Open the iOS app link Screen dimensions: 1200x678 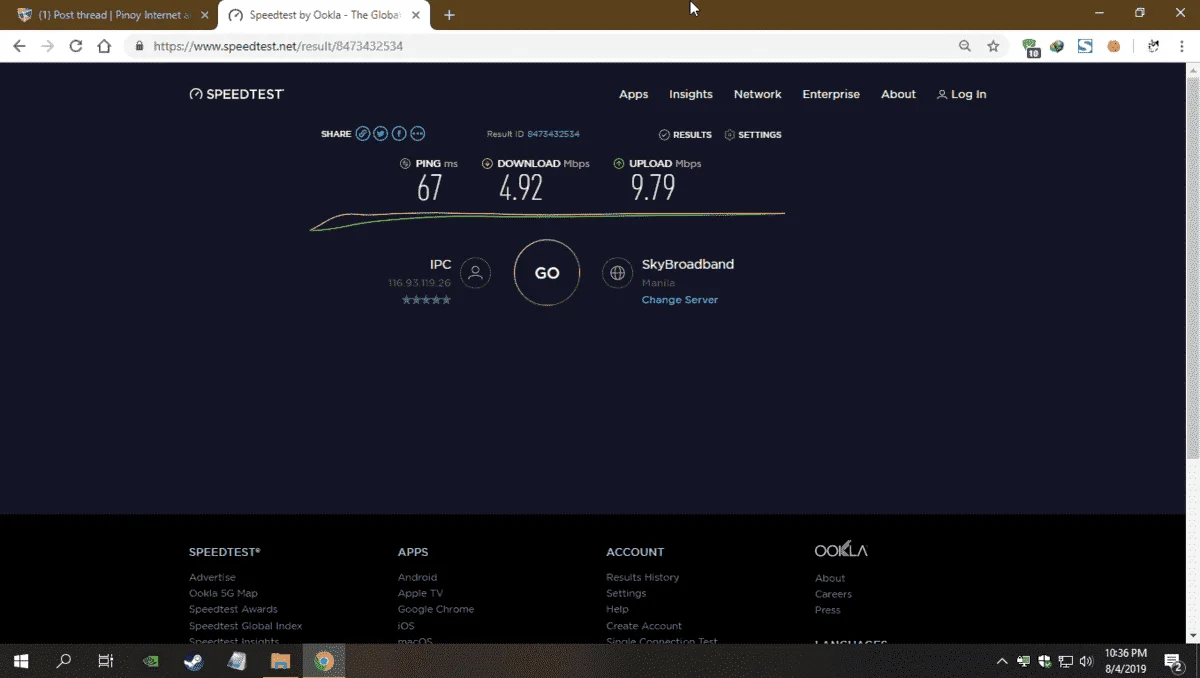click(x=406, y=626)
